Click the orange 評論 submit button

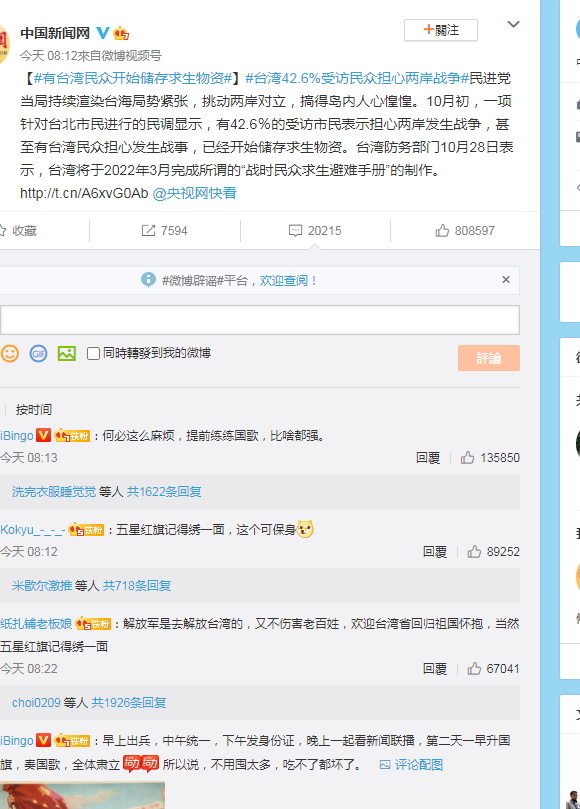point(489,358)
